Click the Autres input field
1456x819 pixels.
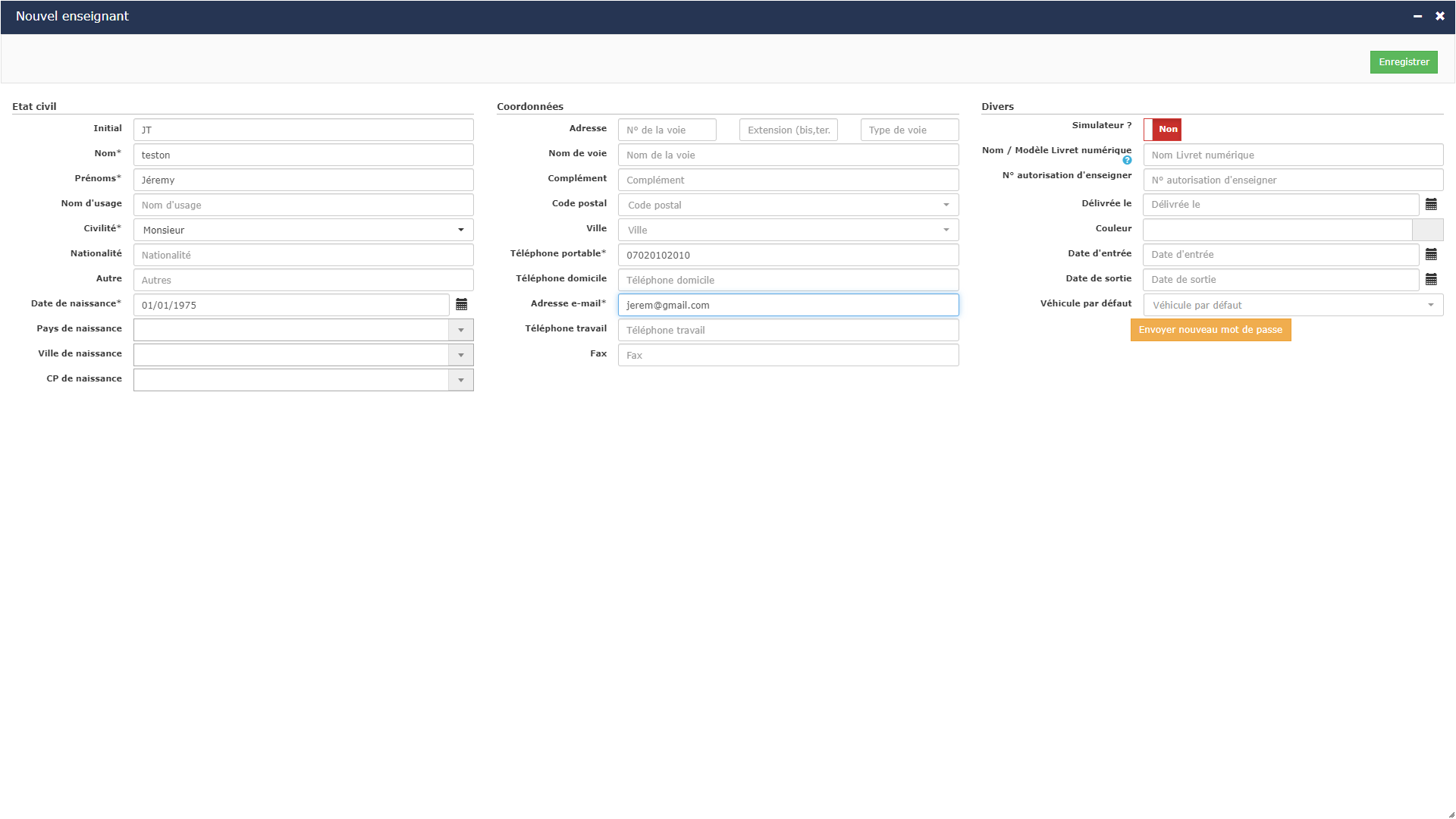click(x=303, y=280)
